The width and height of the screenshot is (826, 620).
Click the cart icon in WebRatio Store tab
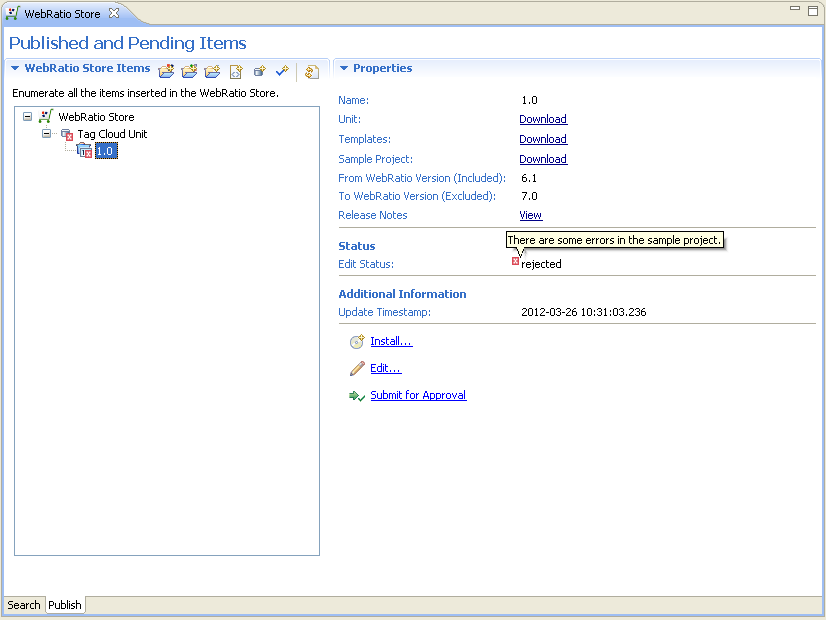click(13, 13)
